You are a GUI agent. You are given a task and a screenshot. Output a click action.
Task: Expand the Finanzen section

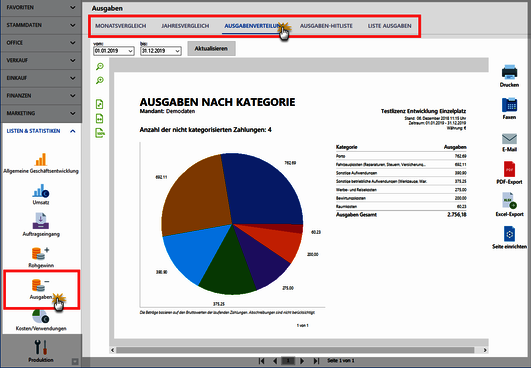pyautogui.click(x=41, y=95)
